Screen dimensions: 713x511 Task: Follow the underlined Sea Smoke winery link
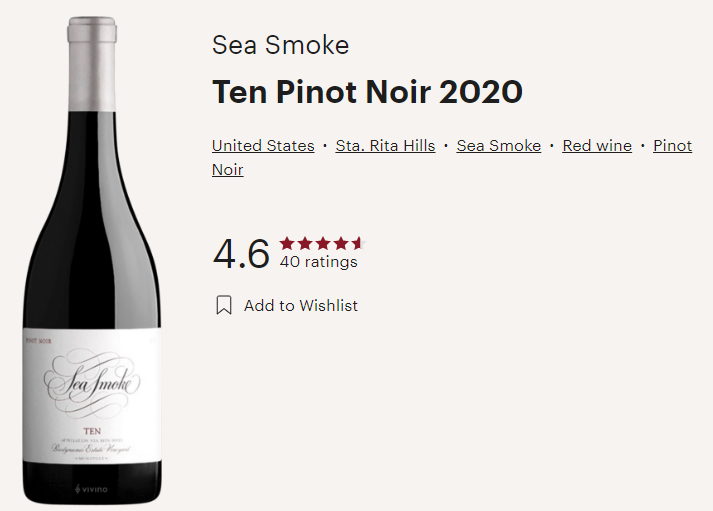(499, 145)
